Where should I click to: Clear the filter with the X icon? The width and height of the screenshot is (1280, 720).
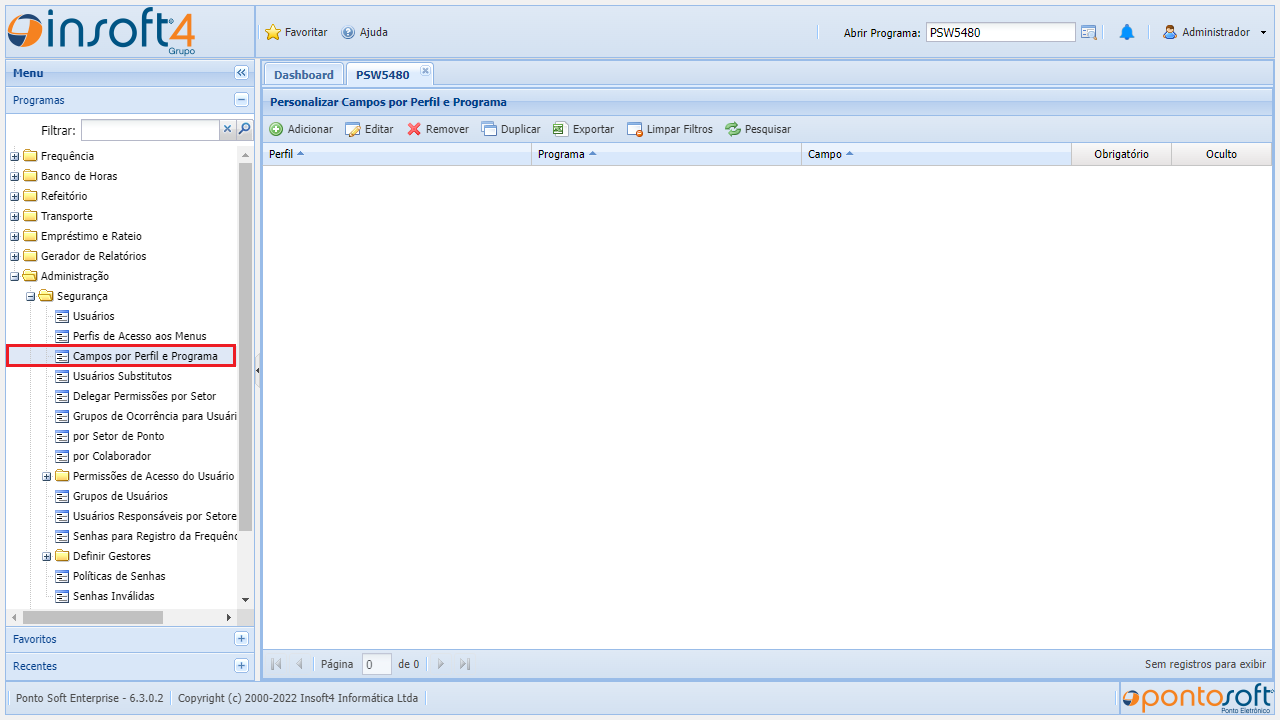pos(227,129)
